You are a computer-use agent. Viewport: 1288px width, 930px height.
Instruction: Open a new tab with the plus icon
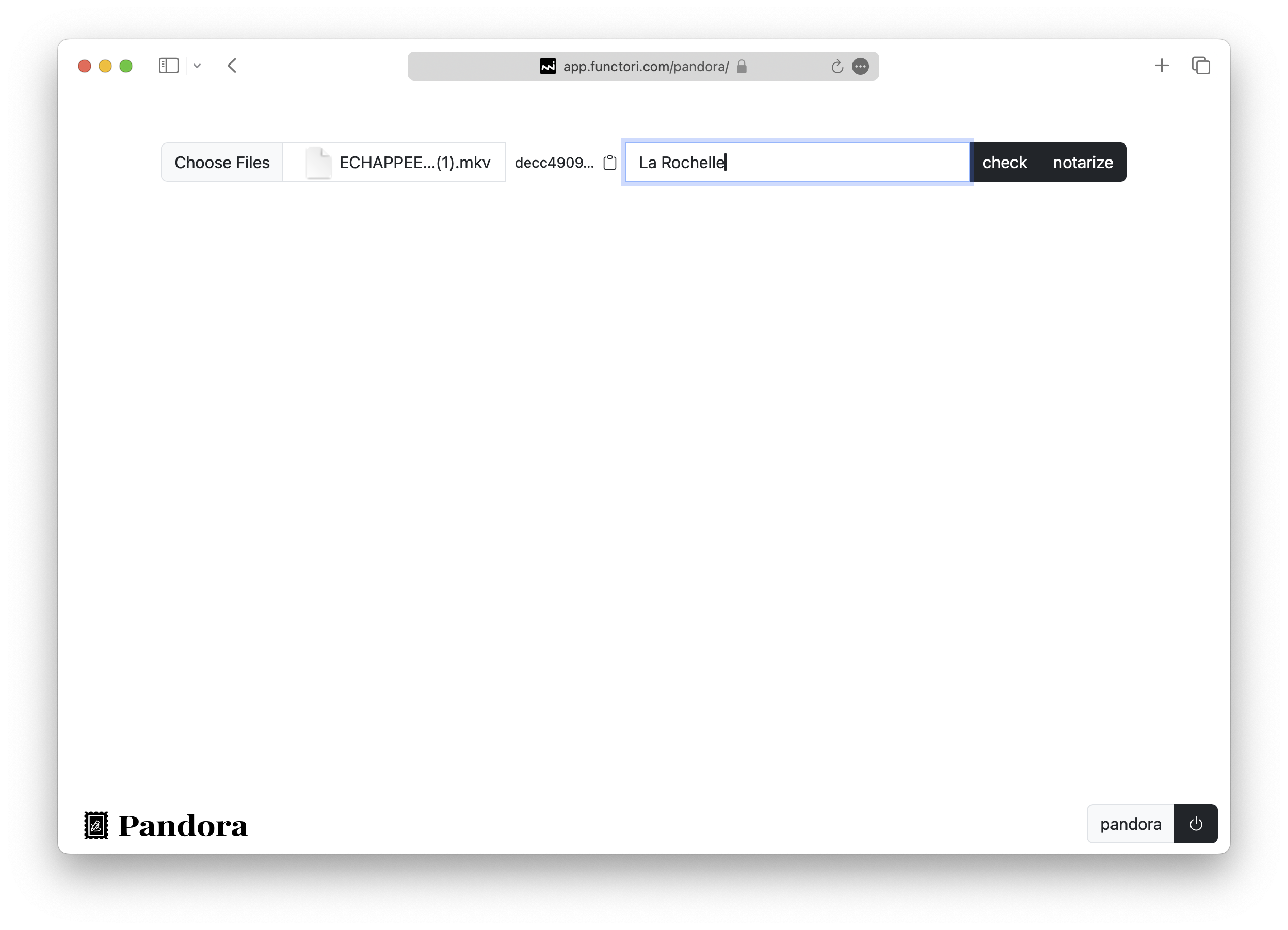coord(1162,66)
